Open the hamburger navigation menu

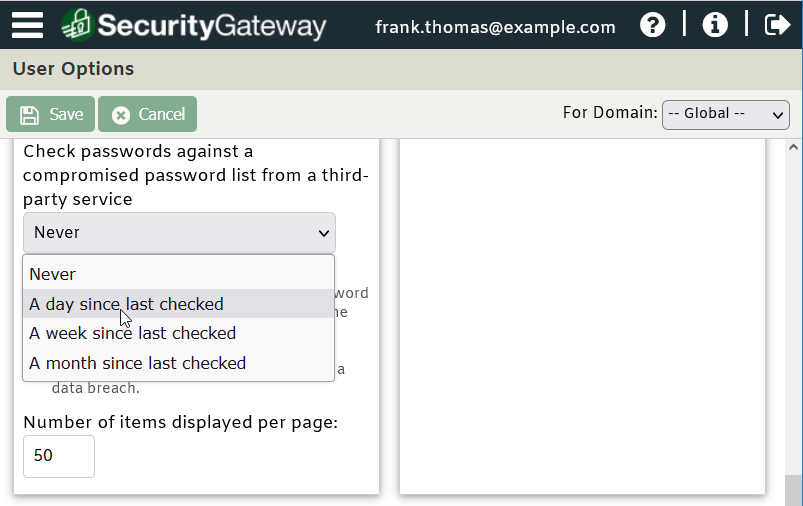coord(27,25)
